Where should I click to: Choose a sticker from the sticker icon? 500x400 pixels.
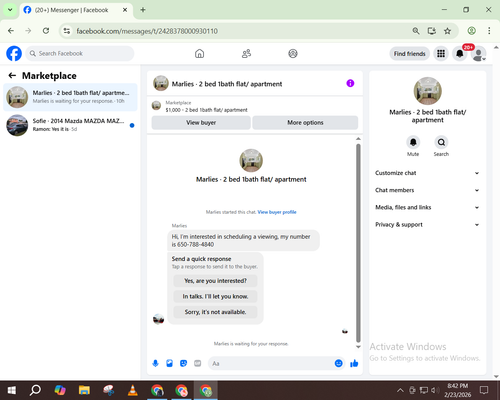pos(183,363)
